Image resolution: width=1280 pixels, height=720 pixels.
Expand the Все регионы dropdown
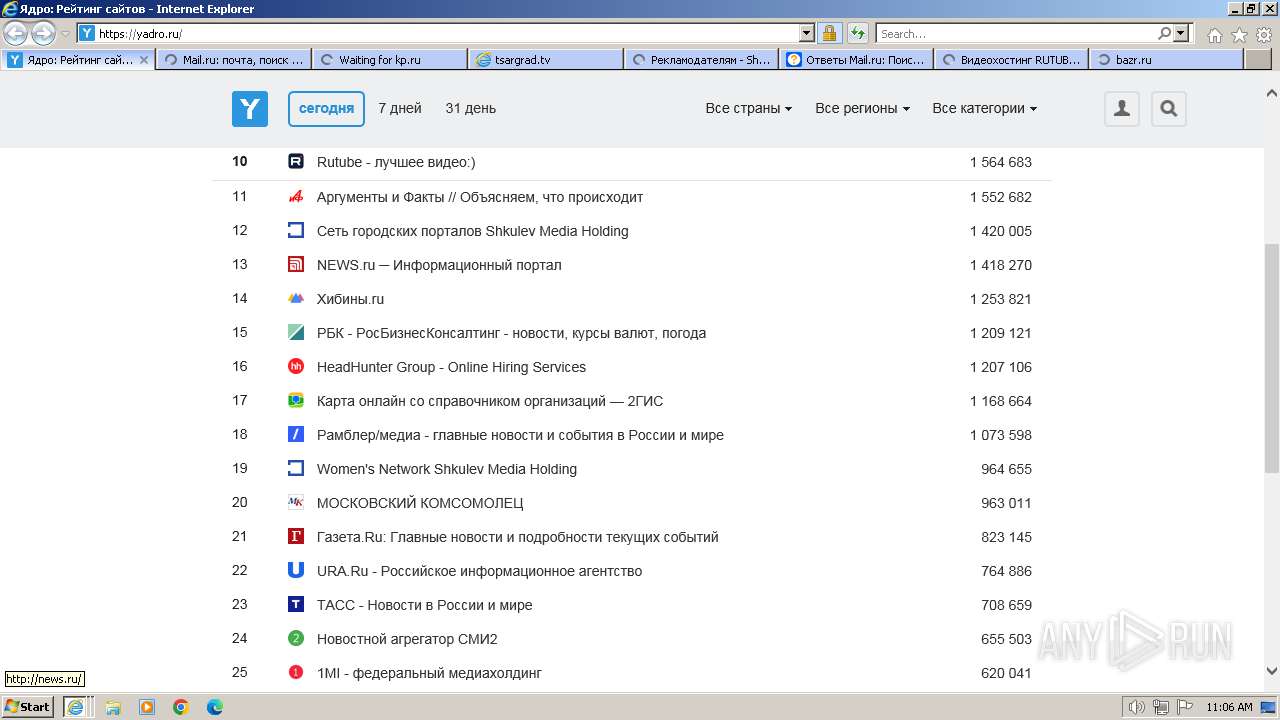pos(862,108)
